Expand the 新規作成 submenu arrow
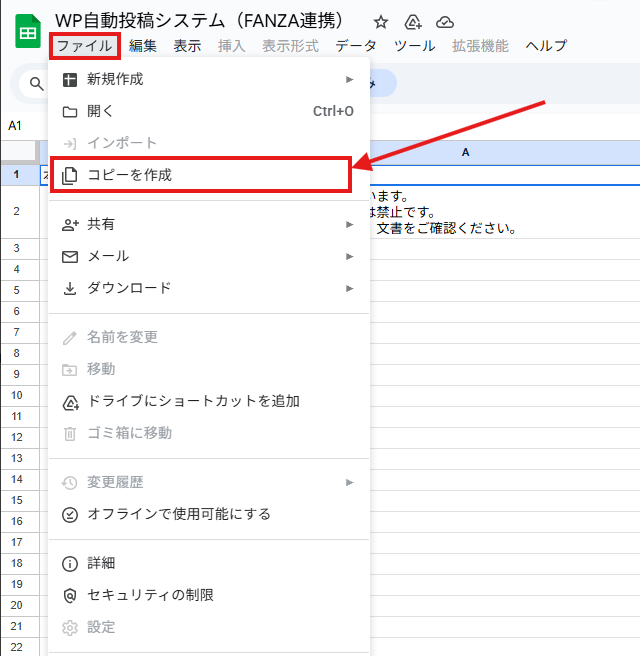The width and height of the screenshot is (640, 656). [350, 79]
